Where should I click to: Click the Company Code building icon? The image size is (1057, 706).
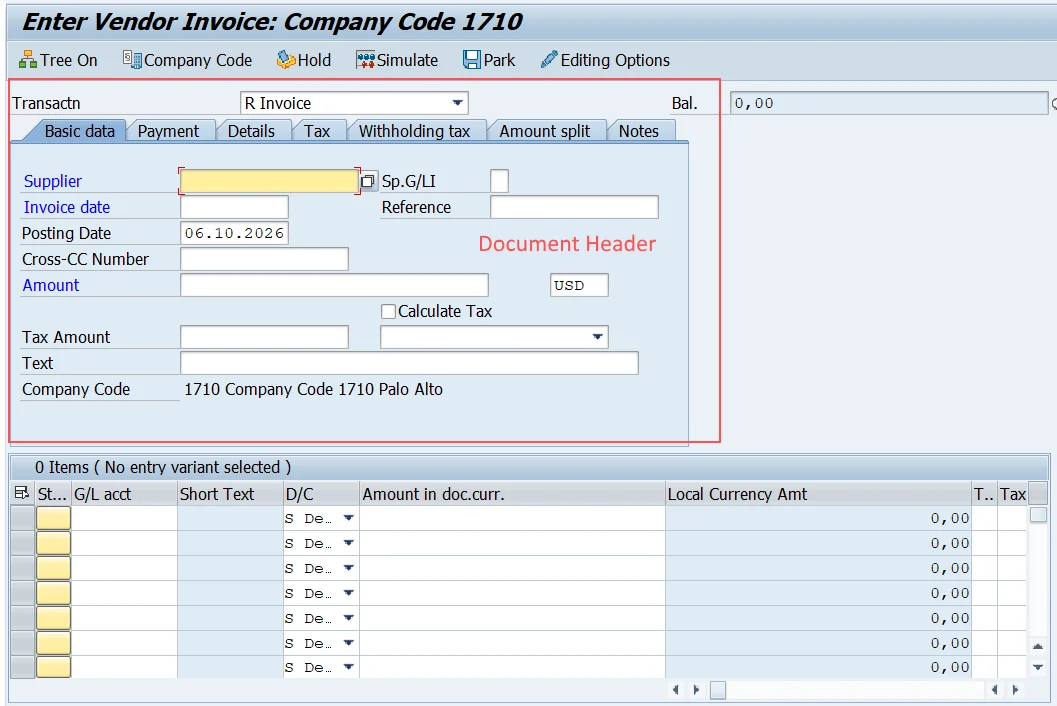pyautogui.click(x=131, y=59)
